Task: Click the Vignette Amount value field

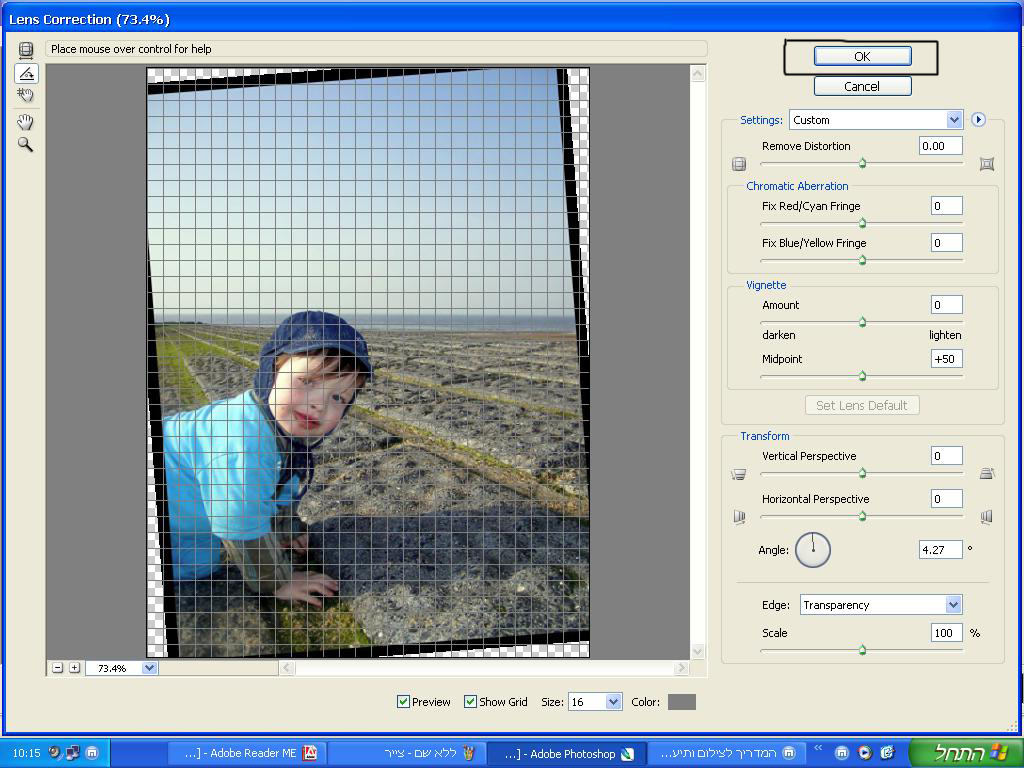Action: click(946, 304)
